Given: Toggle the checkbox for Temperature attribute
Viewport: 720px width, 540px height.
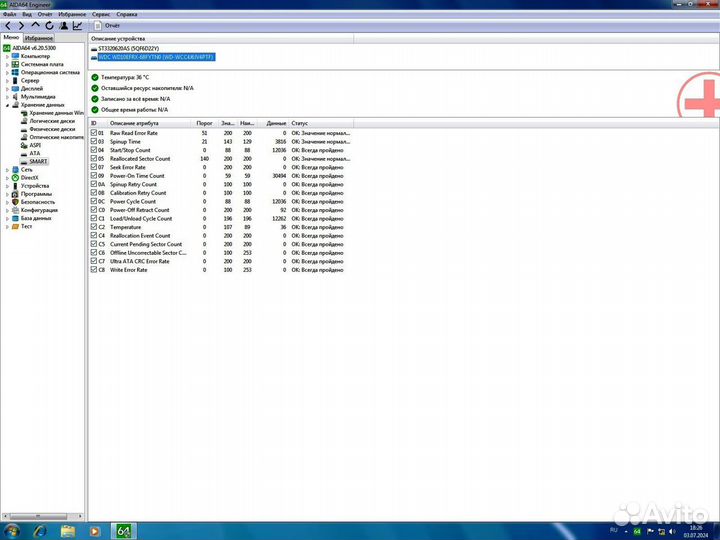Looking at the screenshot, I should (94, 227).
